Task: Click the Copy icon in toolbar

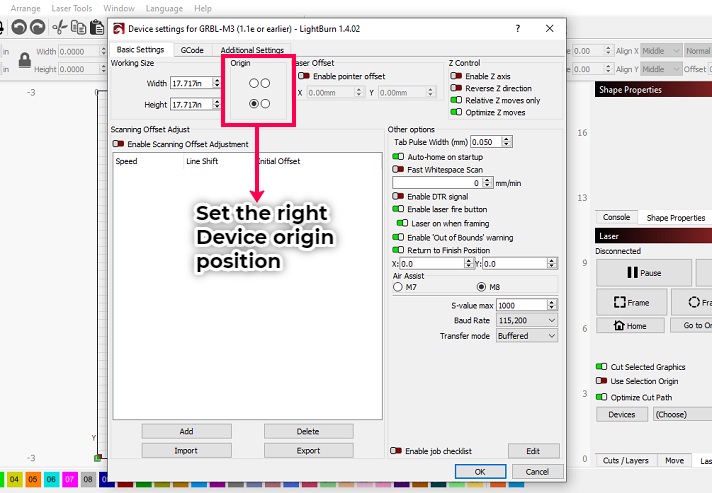Action: 79,28
